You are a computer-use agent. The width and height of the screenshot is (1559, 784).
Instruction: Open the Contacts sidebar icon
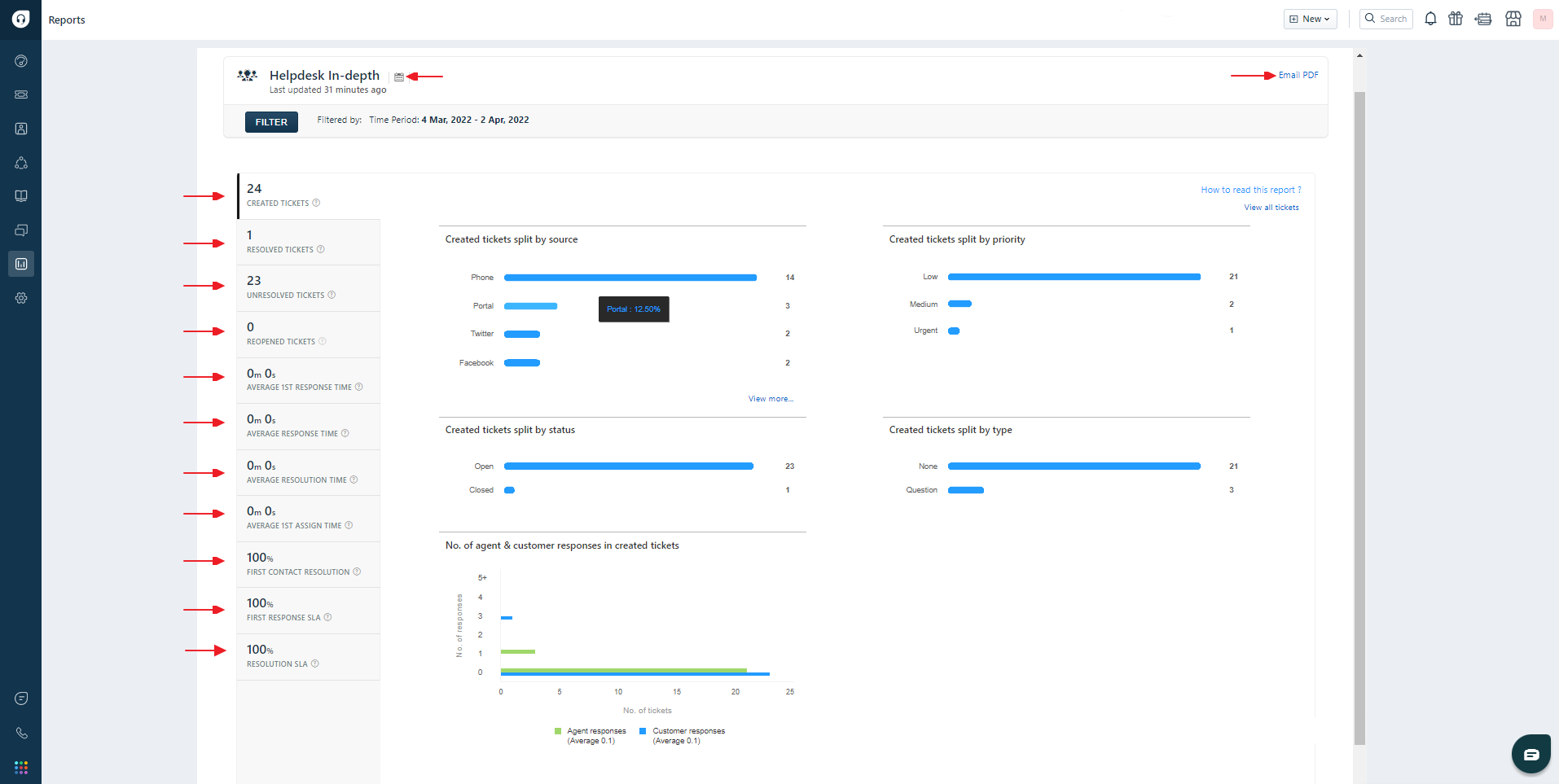click(x=21, y=129)
